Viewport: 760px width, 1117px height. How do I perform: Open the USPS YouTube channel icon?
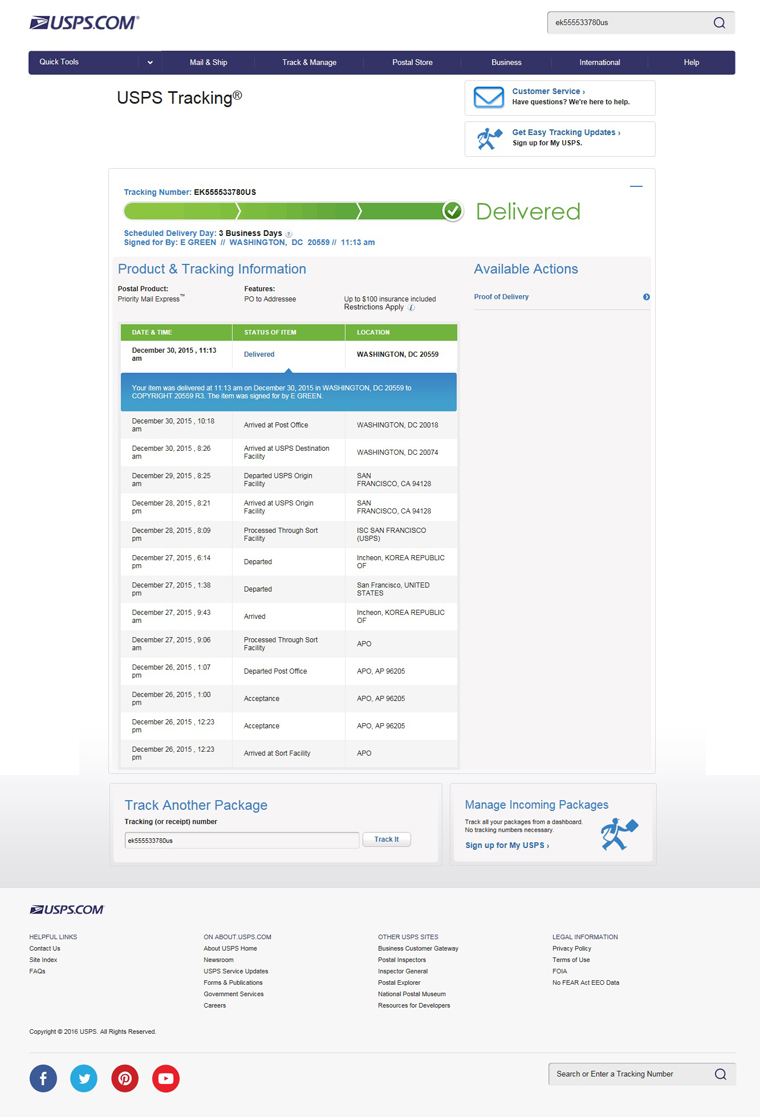click(x=166, y=1078)
